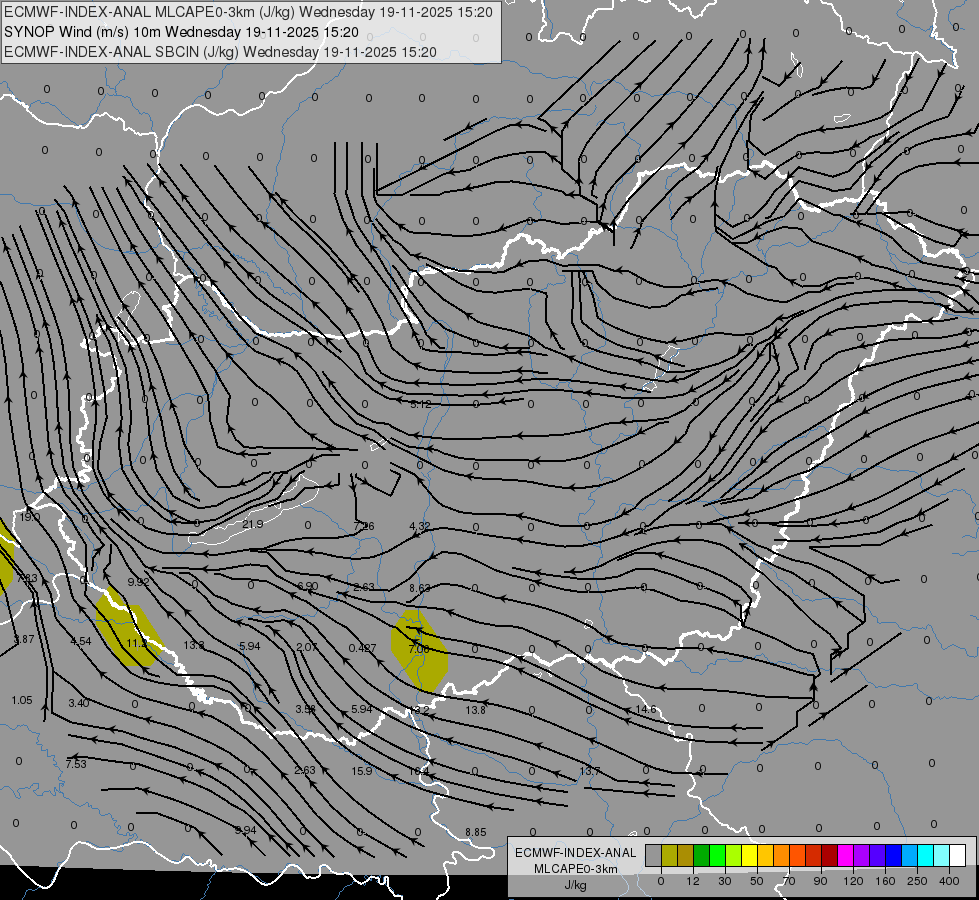Click the map value '0.427'
This screenshot has height=900, width=979.
[363, 648]
